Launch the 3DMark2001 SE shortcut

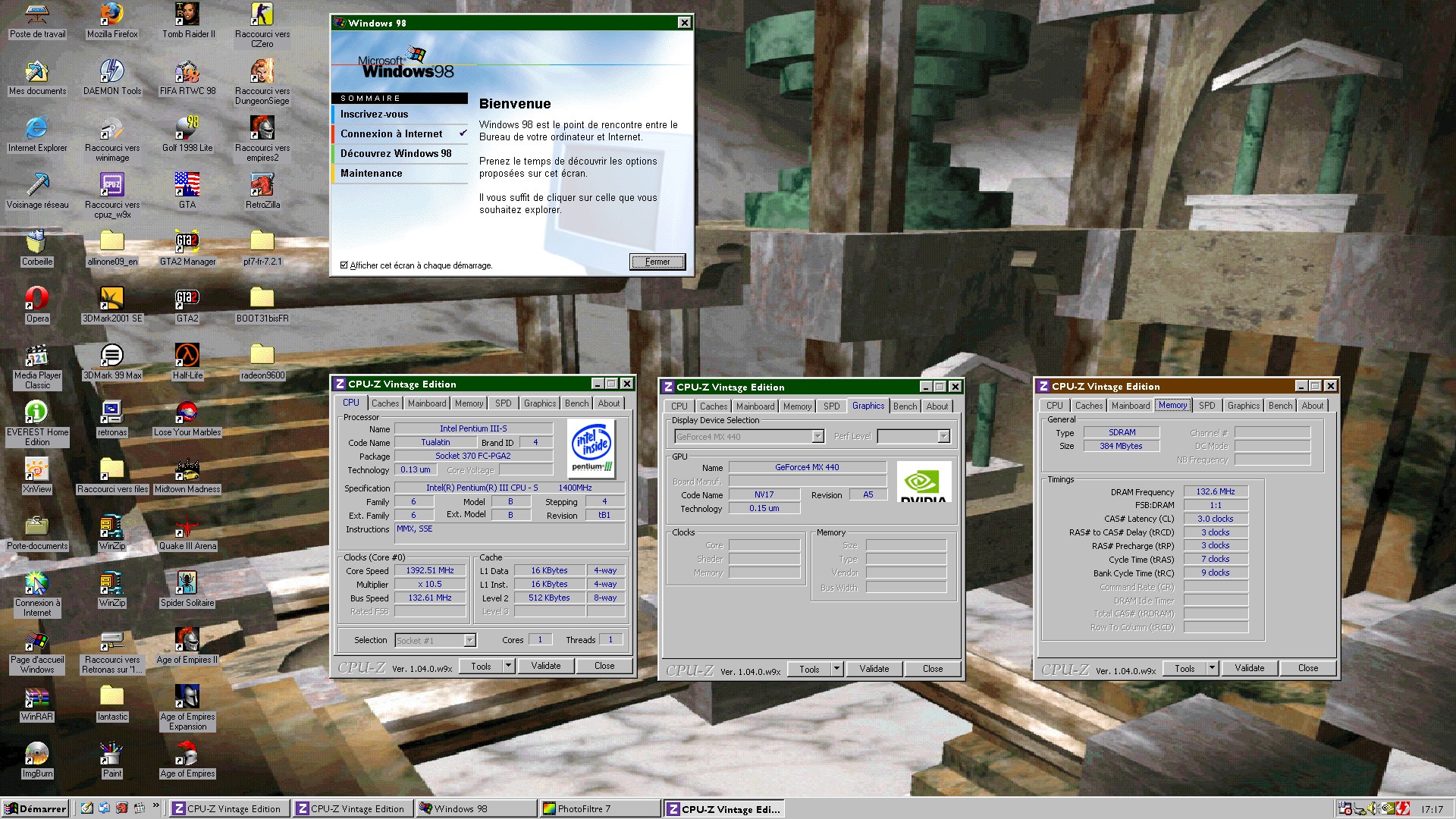[111, 299]
